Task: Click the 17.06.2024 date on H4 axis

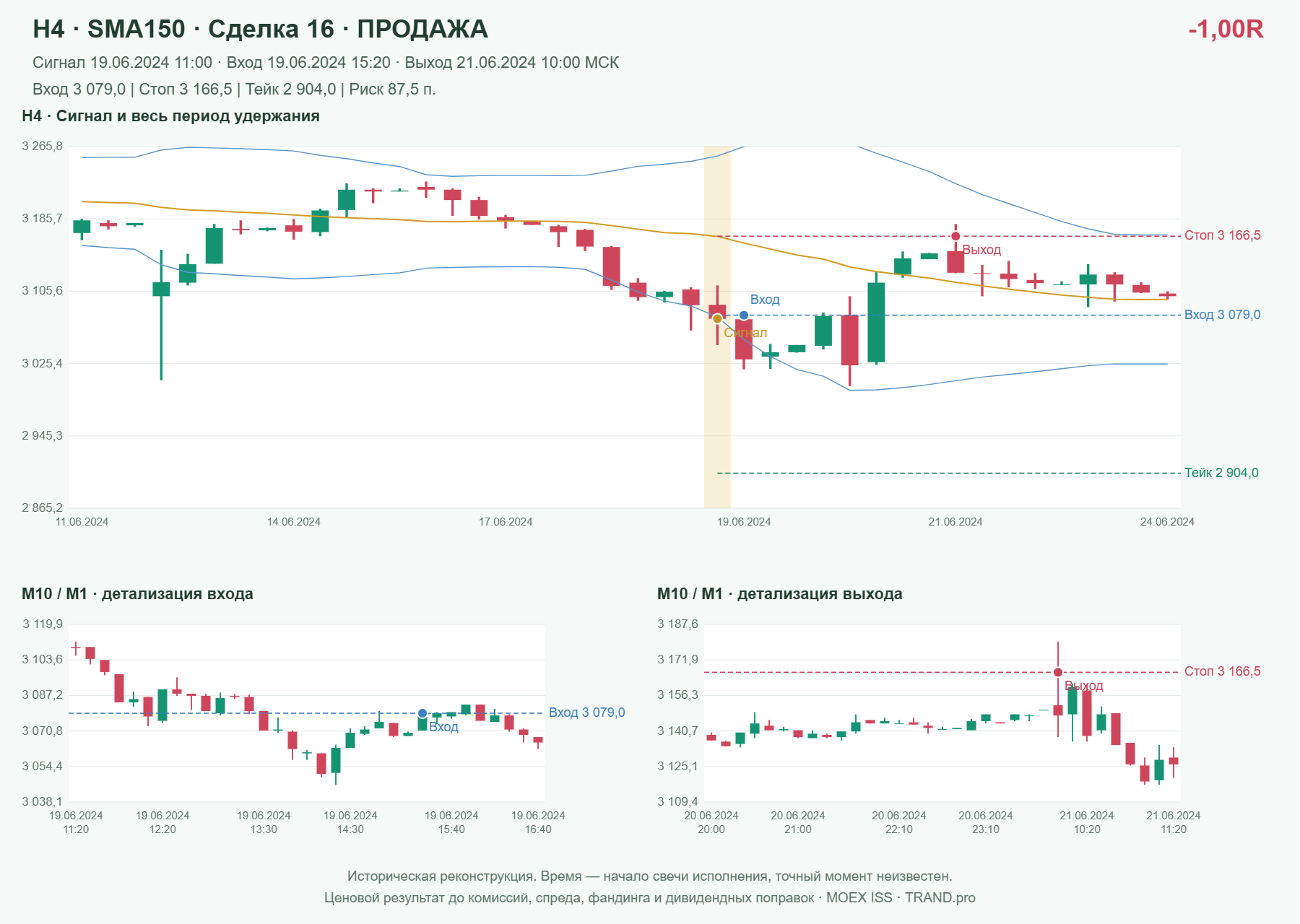Action: 506,522
